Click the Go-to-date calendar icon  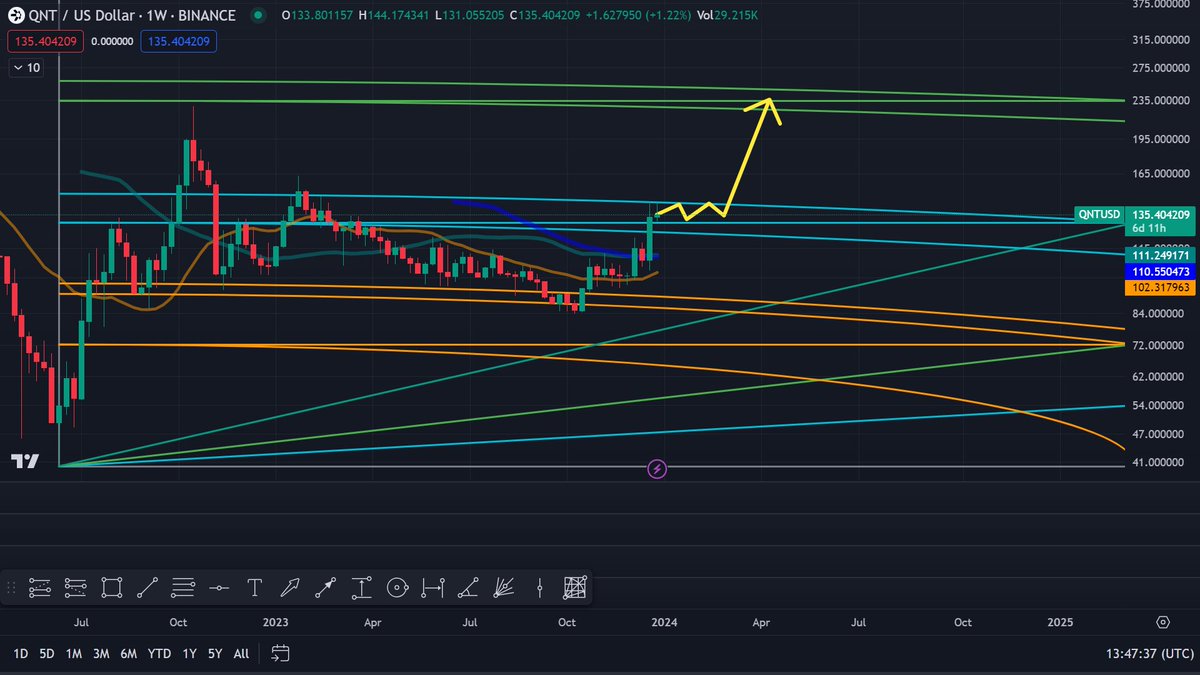pyautogui.click(x=279, y=653)
